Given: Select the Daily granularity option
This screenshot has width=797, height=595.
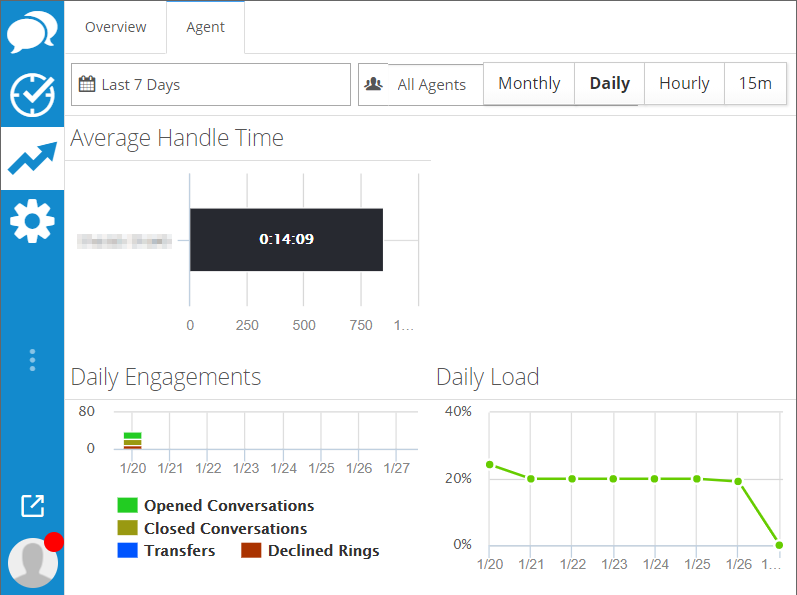Looking at the screenshot, I should (609, 84).
